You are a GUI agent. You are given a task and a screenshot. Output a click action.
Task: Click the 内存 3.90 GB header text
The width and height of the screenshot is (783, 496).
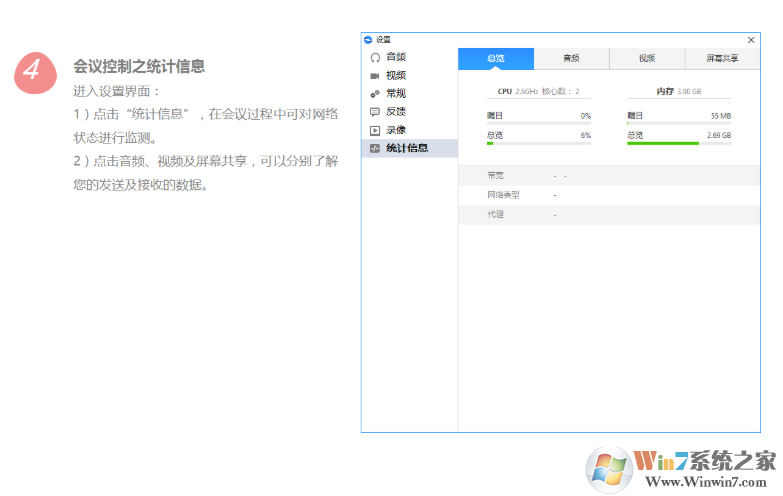tap(679, 91)
